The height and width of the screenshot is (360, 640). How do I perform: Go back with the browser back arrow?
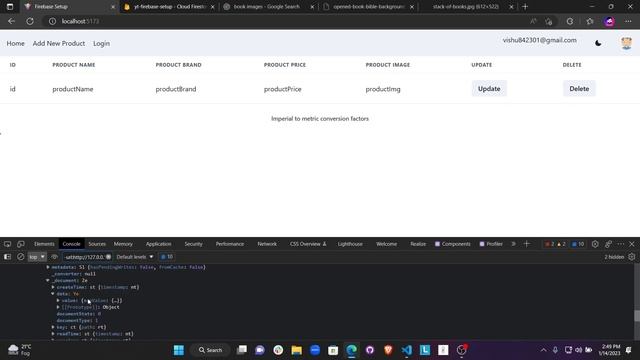(x=11, y=21)
